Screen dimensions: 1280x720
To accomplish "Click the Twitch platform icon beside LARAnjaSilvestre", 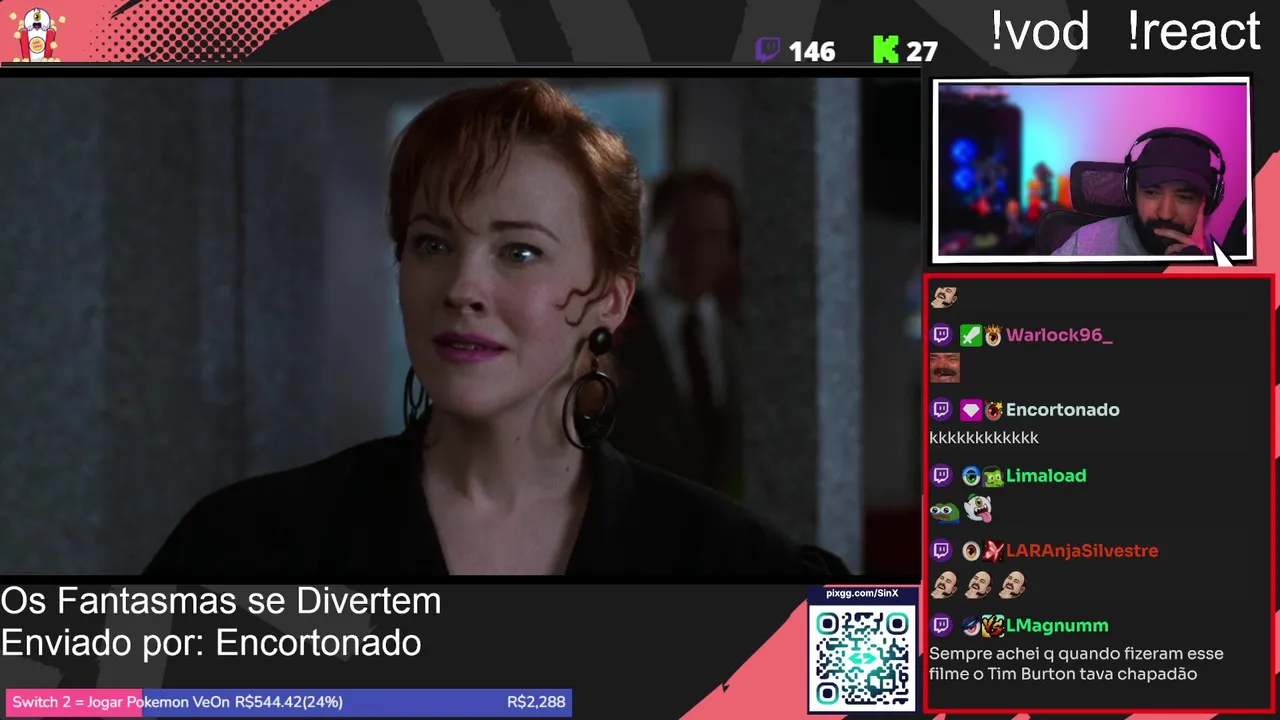I will [x=941, y=551].
